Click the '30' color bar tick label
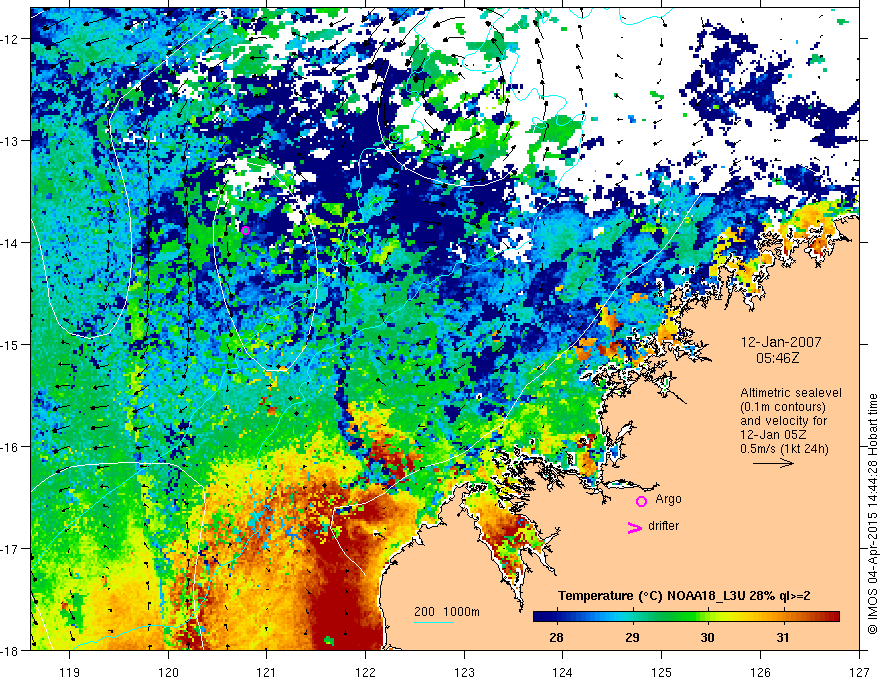The width and height of the screenshot is (880, 680). click(708, 637)
